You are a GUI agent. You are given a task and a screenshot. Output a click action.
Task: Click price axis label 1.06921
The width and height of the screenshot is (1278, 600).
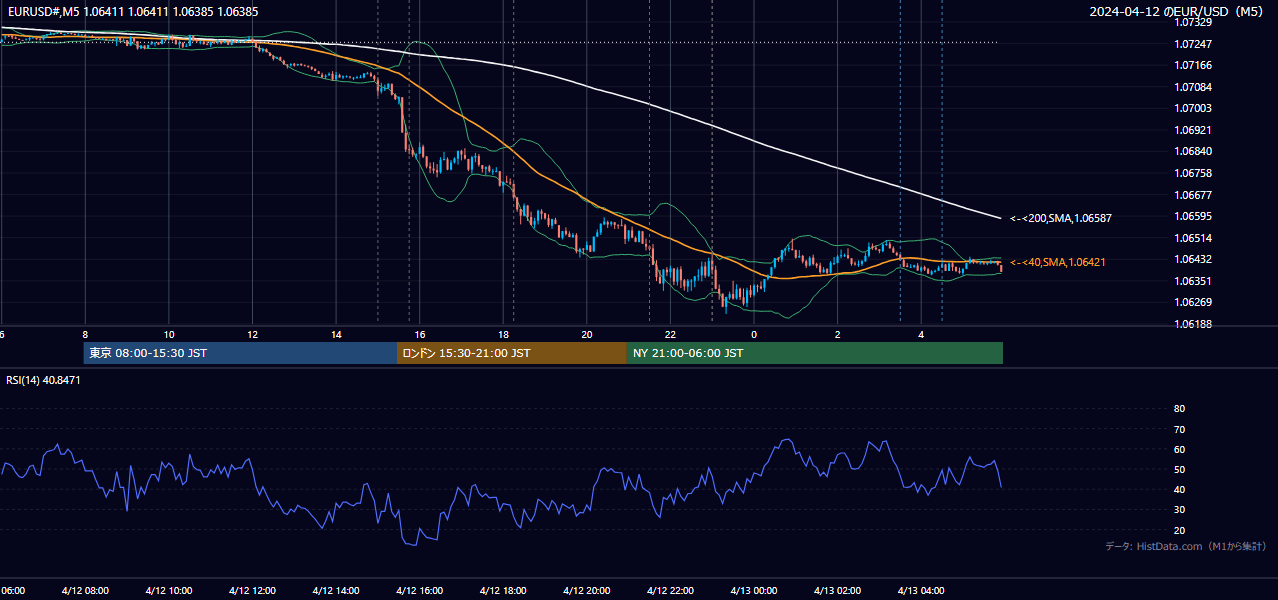tap(1192, 130)
